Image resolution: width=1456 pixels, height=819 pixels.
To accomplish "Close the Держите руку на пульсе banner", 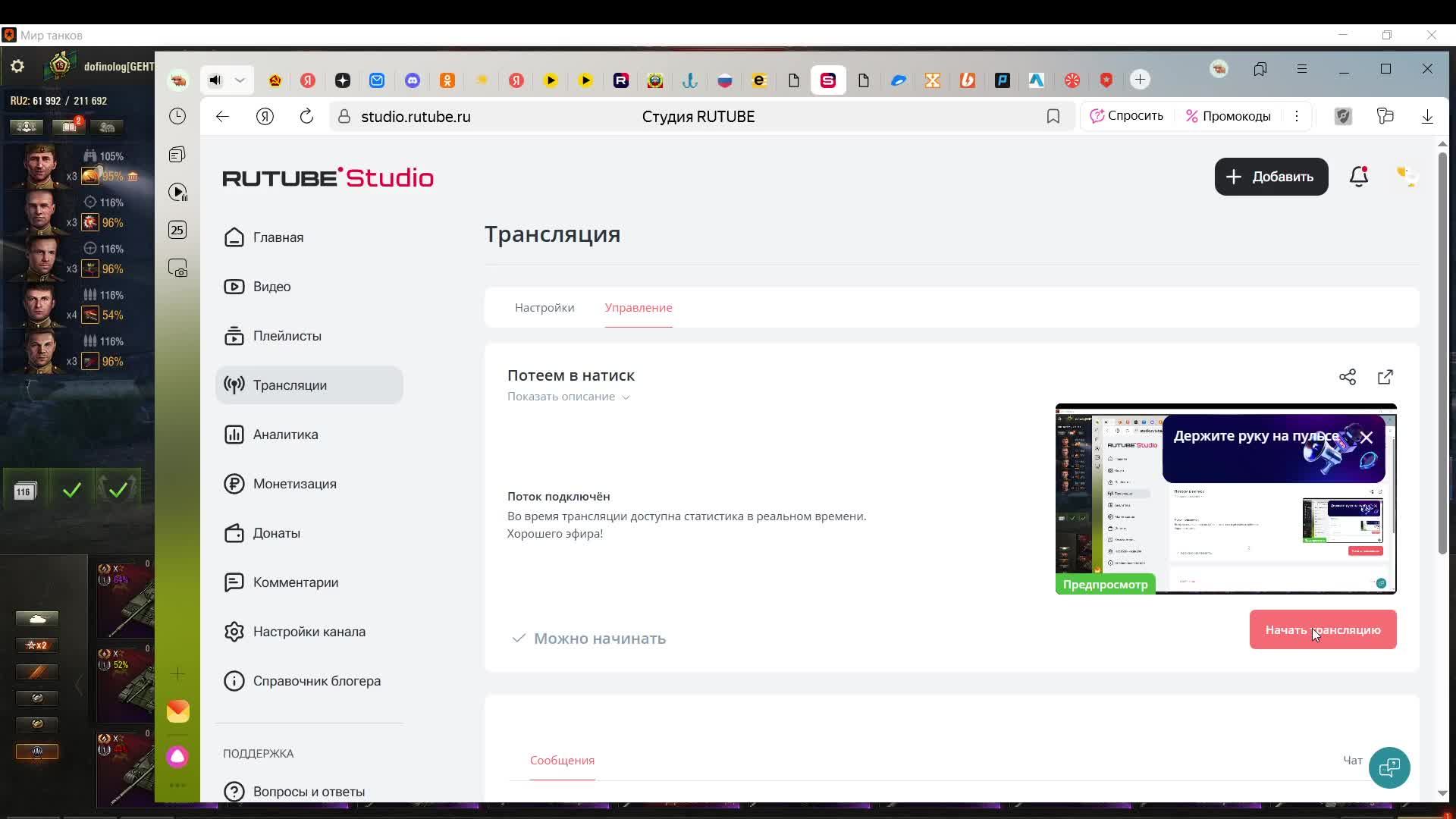I will pos(1367,438).
